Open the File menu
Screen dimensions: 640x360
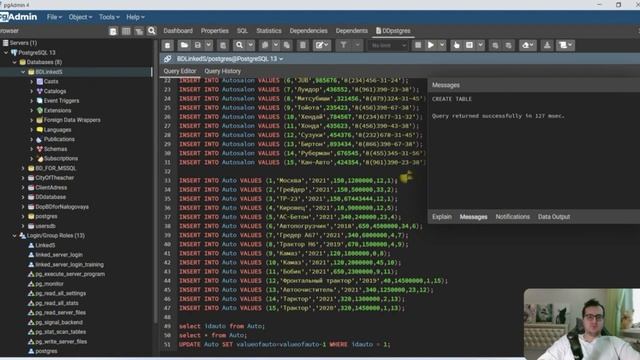[54, 17]
